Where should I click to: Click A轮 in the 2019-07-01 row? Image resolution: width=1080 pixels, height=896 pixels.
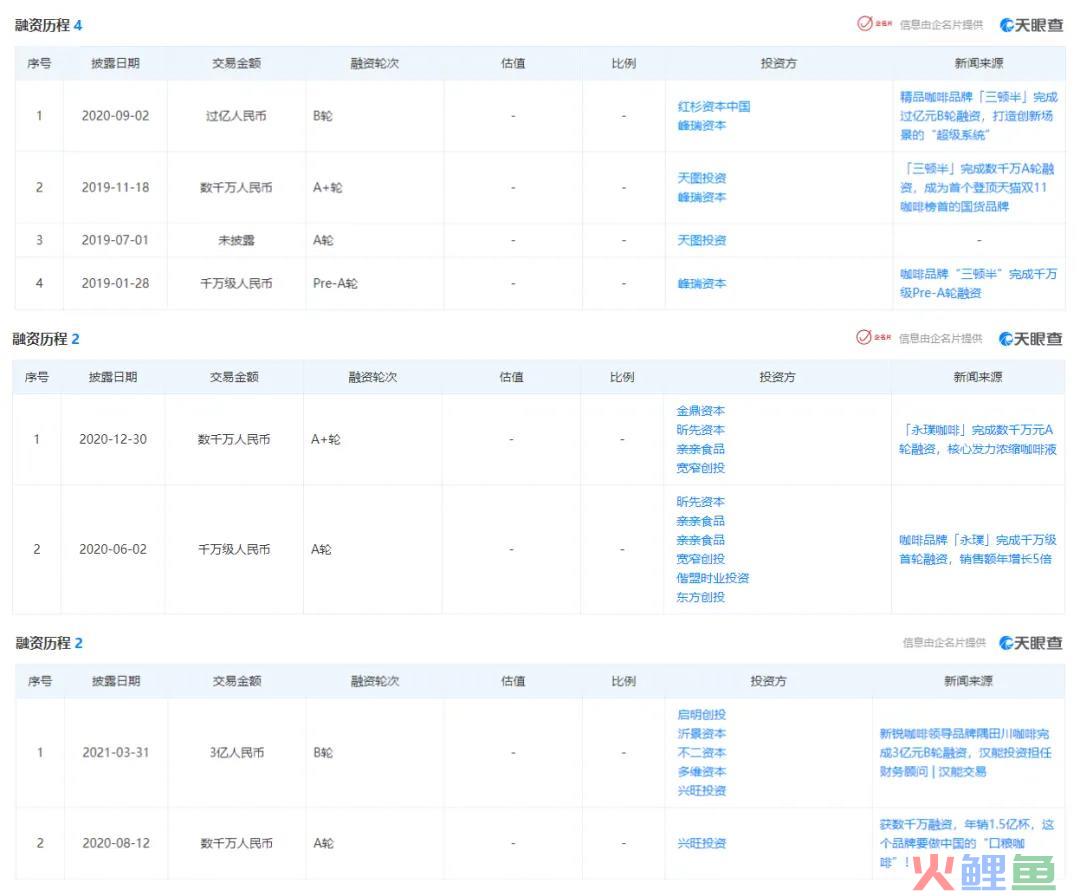(323, 240)
